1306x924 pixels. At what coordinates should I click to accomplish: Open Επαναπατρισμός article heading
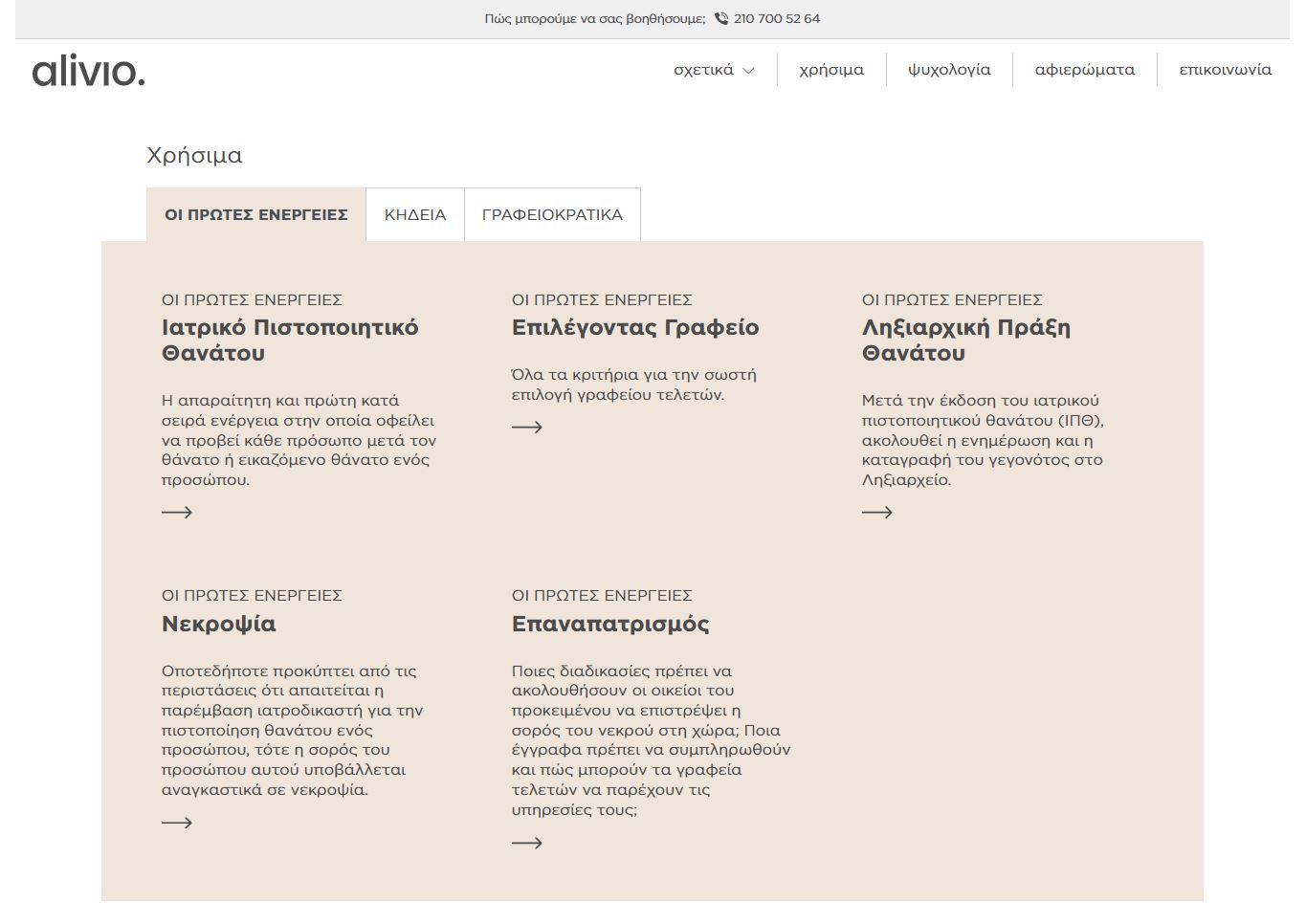tap(610, 625)
